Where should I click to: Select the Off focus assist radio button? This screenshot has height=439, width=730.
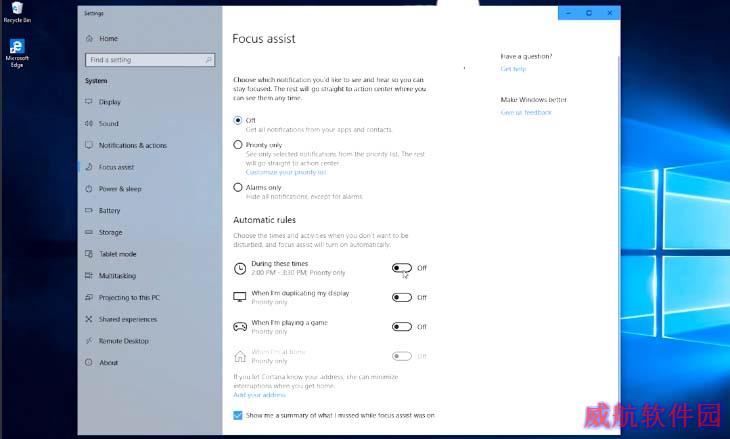click(x=238, y=120)
